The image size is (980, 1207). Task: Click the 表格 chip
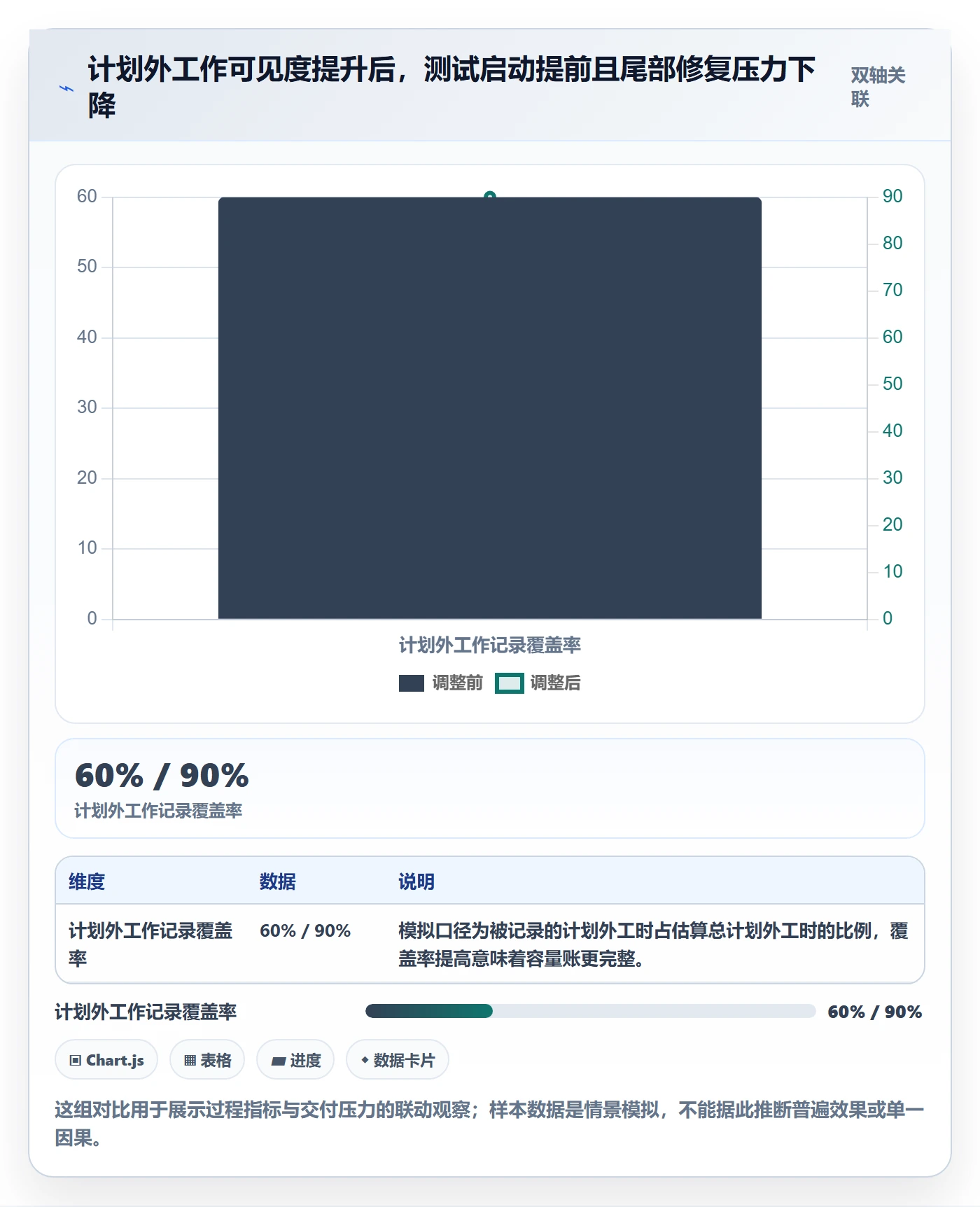click(207, 1060)
